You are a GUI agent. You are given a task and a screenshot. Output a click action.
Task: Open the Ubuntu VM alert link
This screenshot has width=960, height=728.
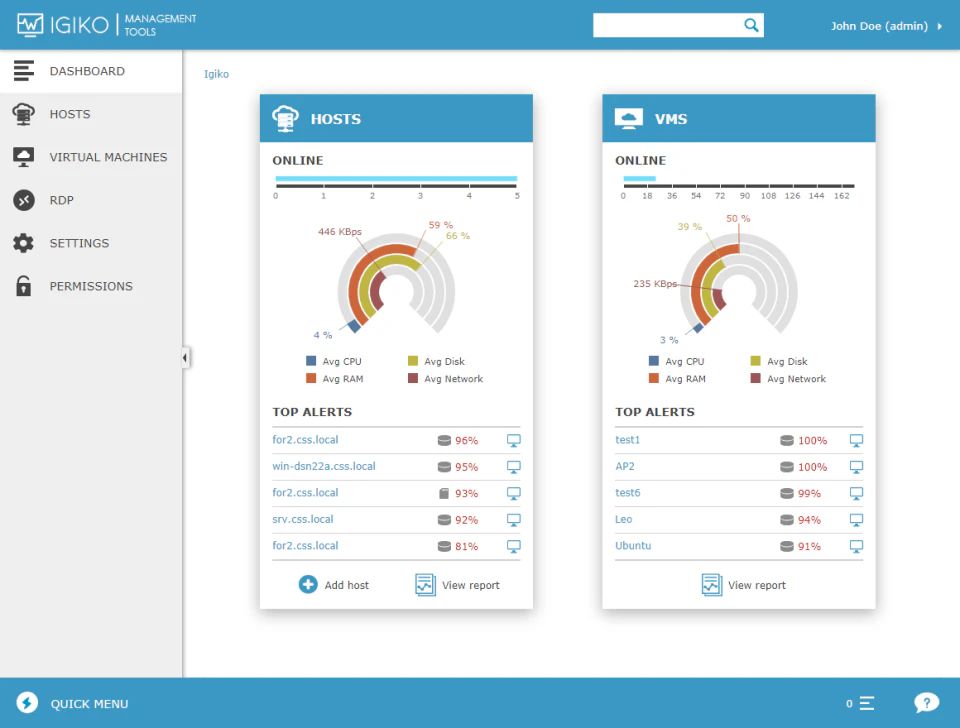631,546
